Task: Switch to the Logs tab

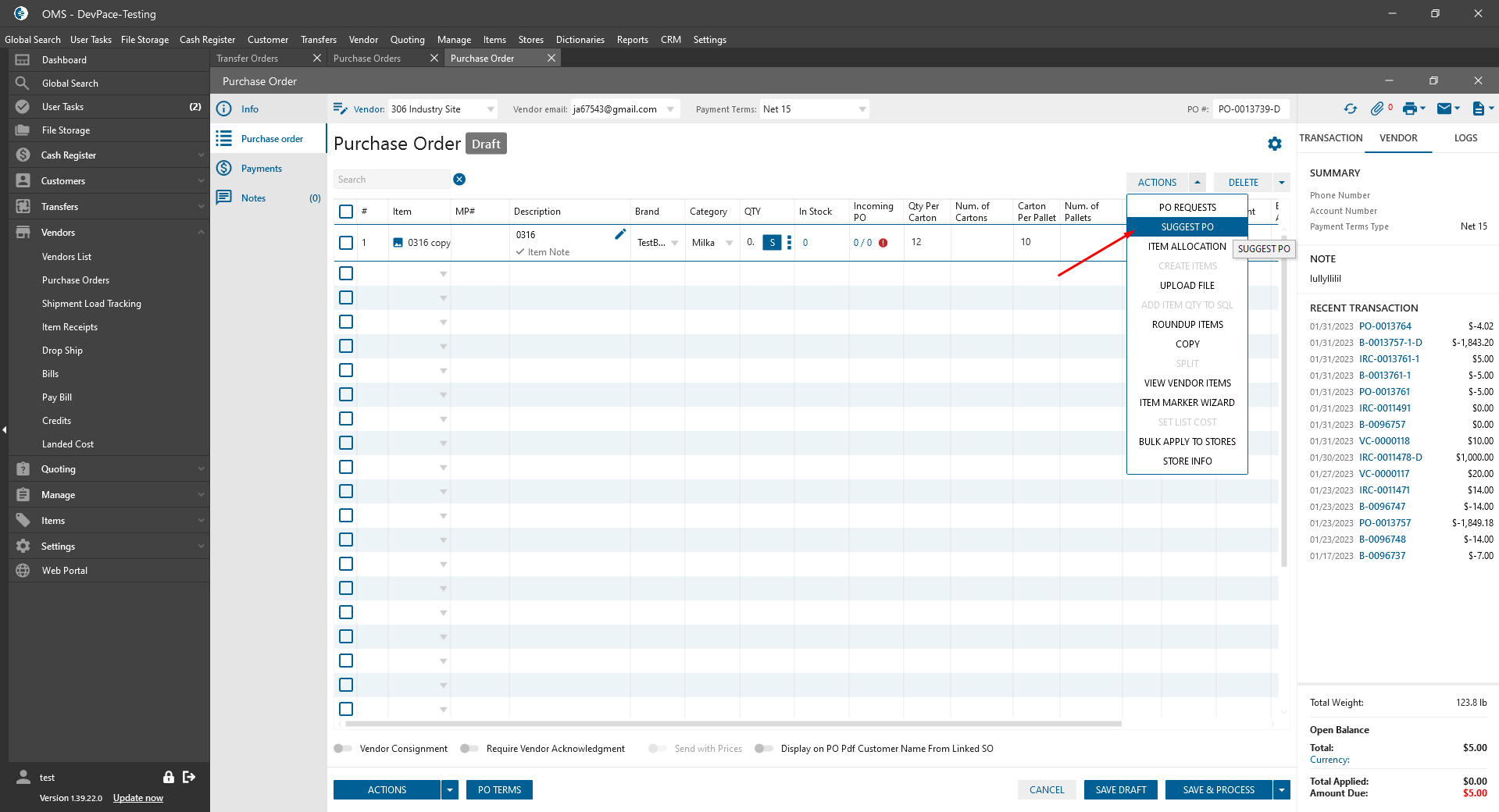Action: point(1465,138)
